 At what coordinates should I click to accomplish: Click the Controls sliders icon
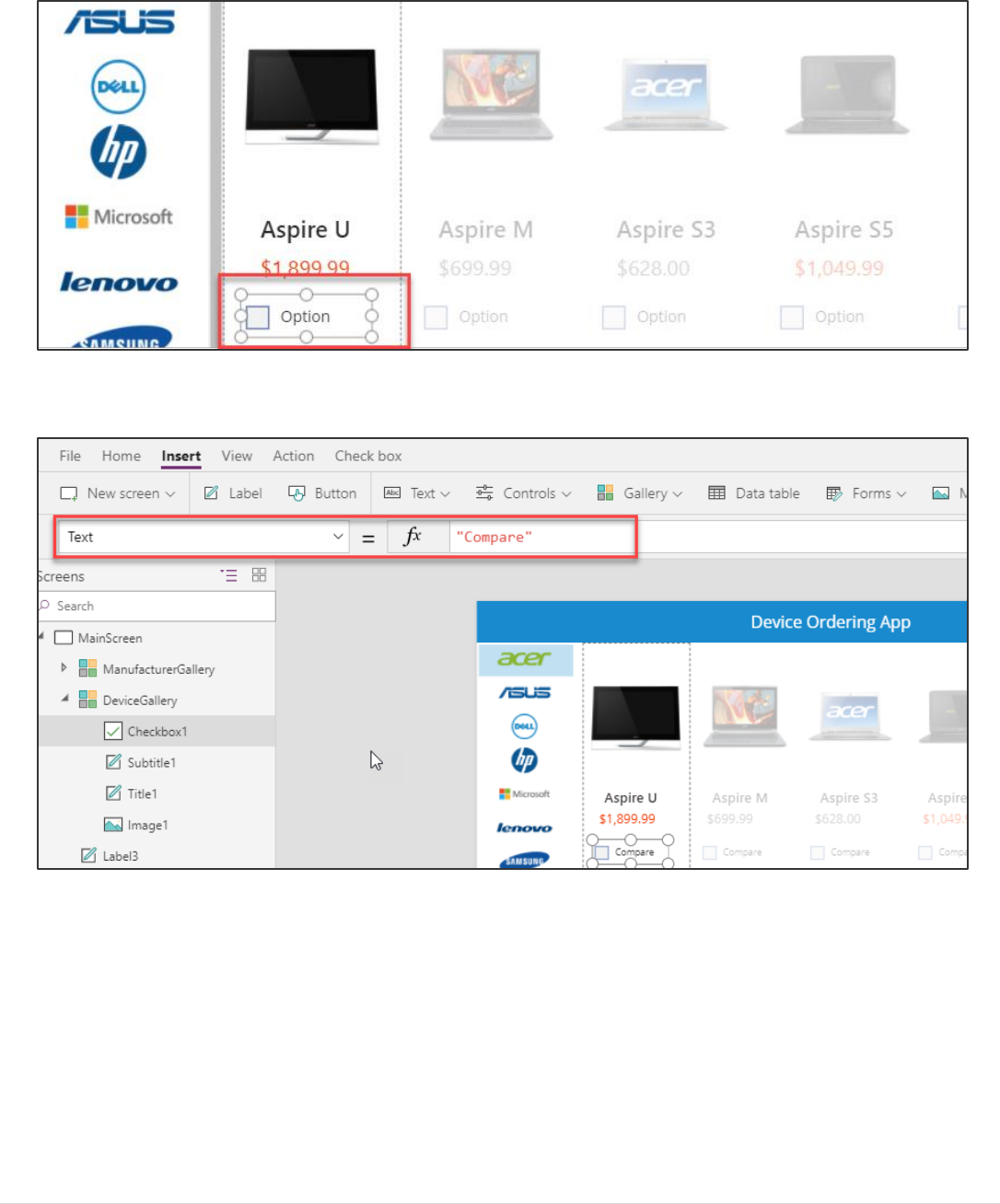[x=484, y=493]
